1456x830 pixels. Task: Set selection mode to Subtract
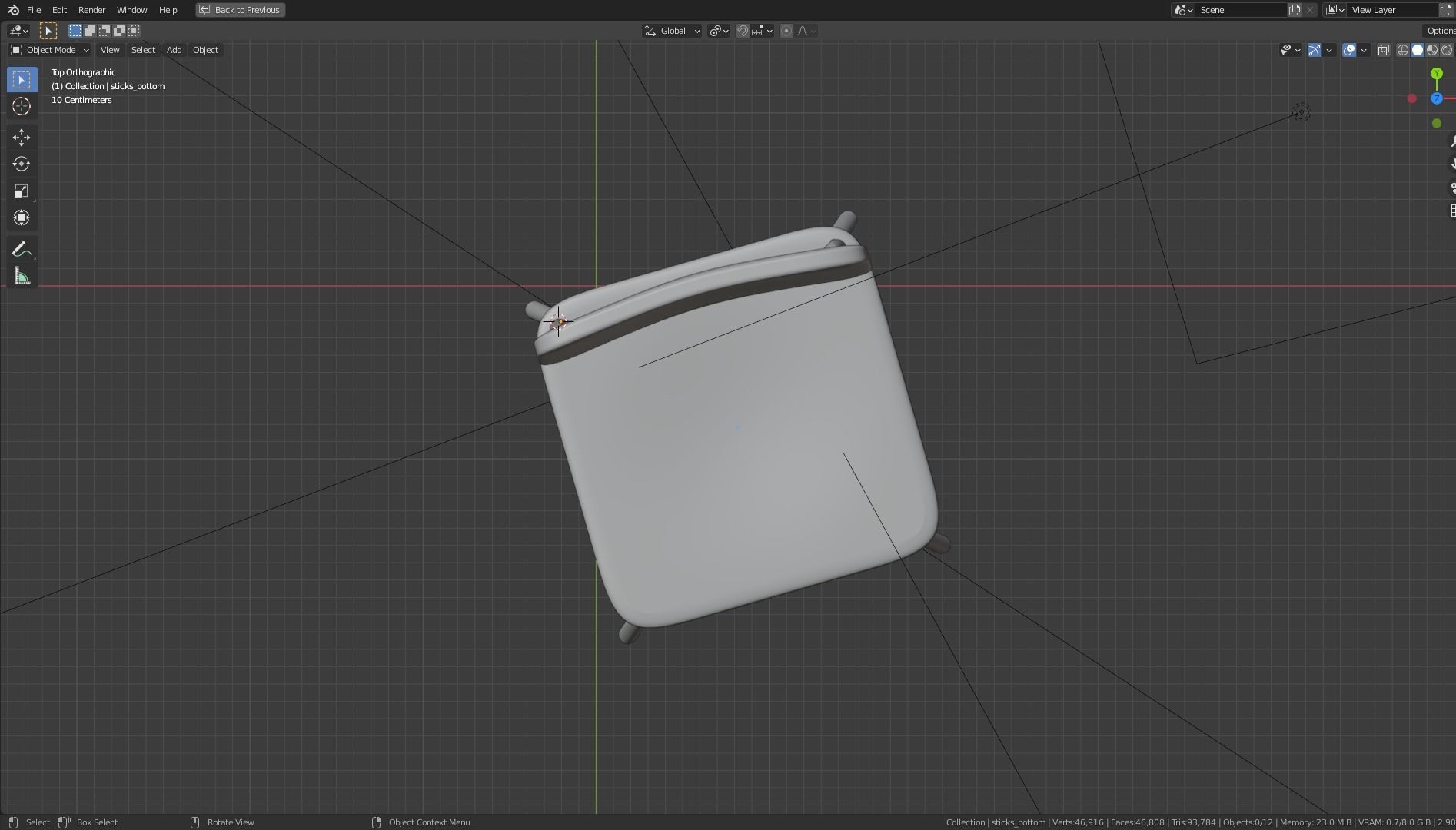tap(104, 31)
